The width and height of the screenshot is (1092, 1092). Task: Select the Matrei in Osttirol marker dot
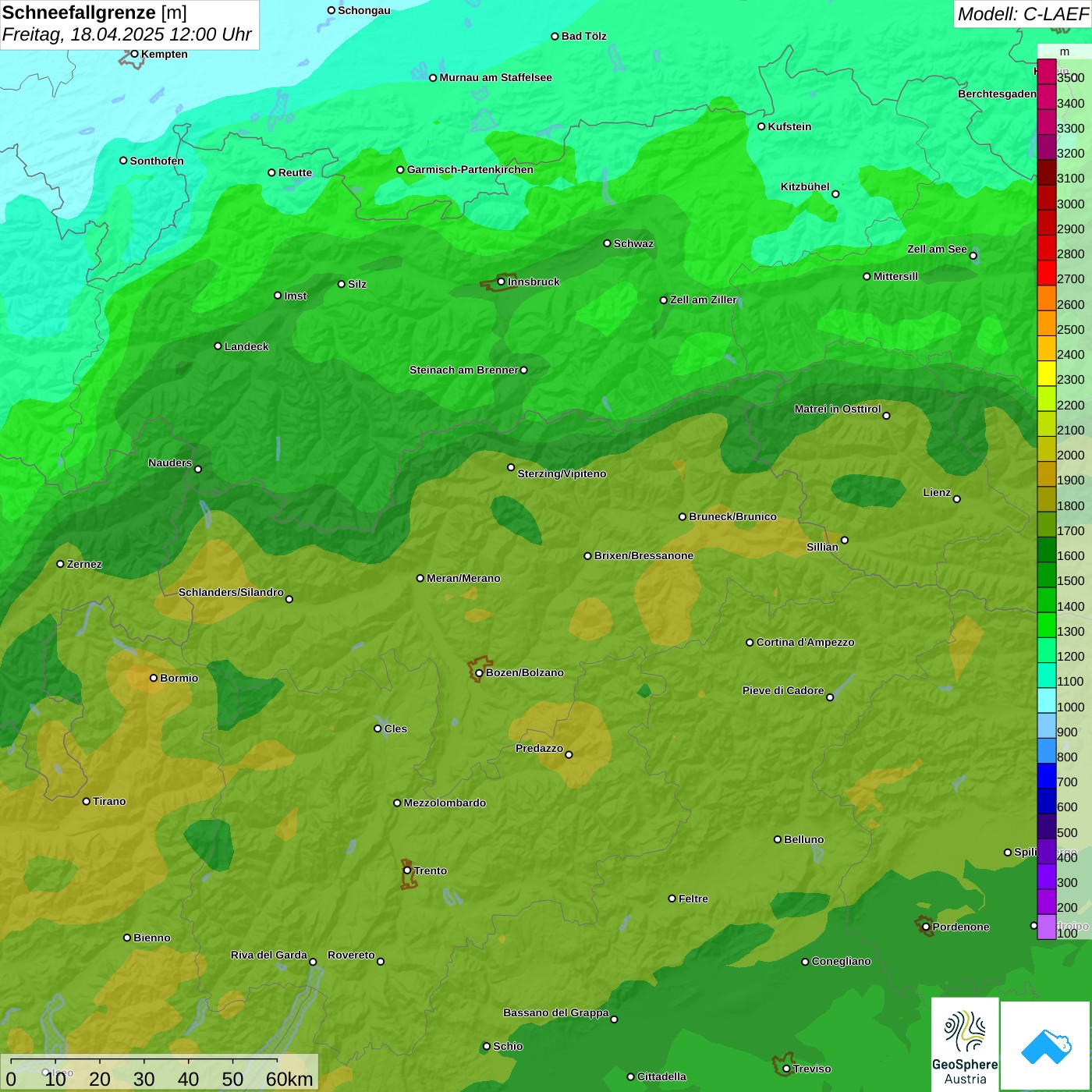886,416
